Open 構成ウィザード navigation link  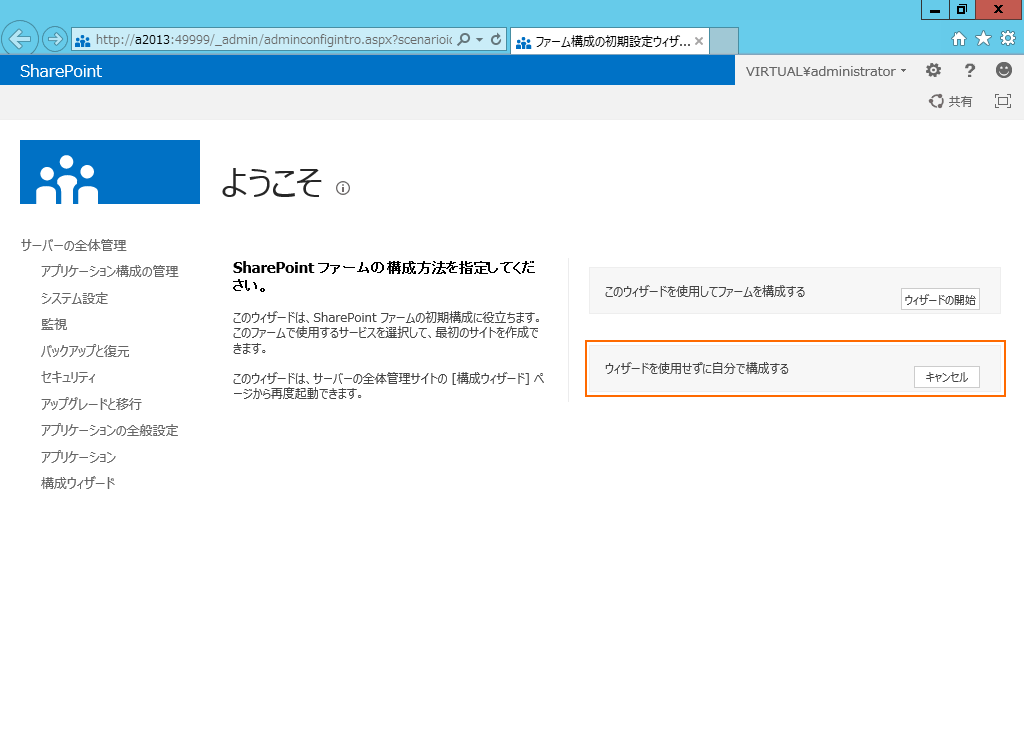tap(78, 483)
